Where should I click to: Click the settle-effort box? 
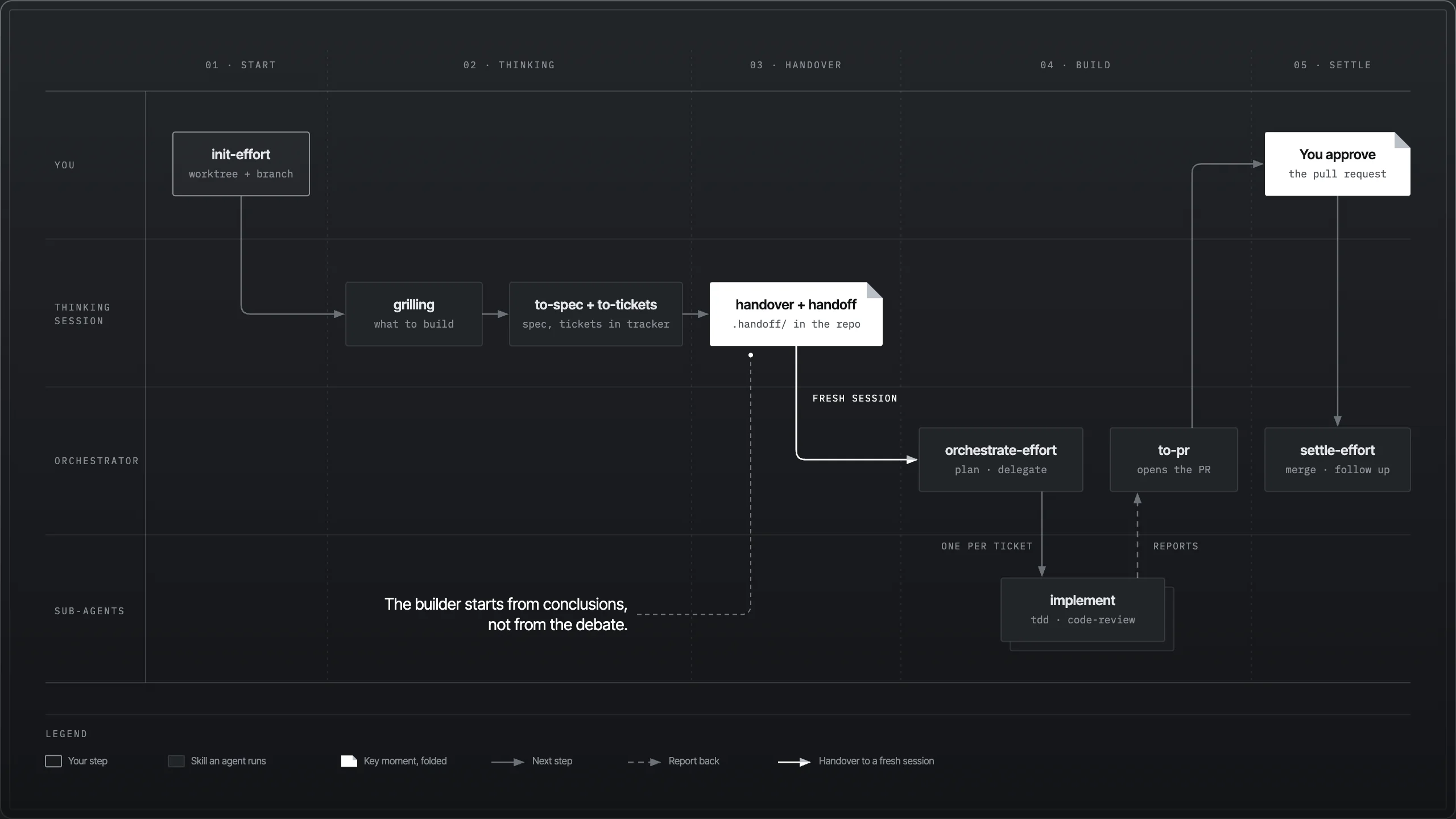pyautogui.click(x=1338, y=460)
